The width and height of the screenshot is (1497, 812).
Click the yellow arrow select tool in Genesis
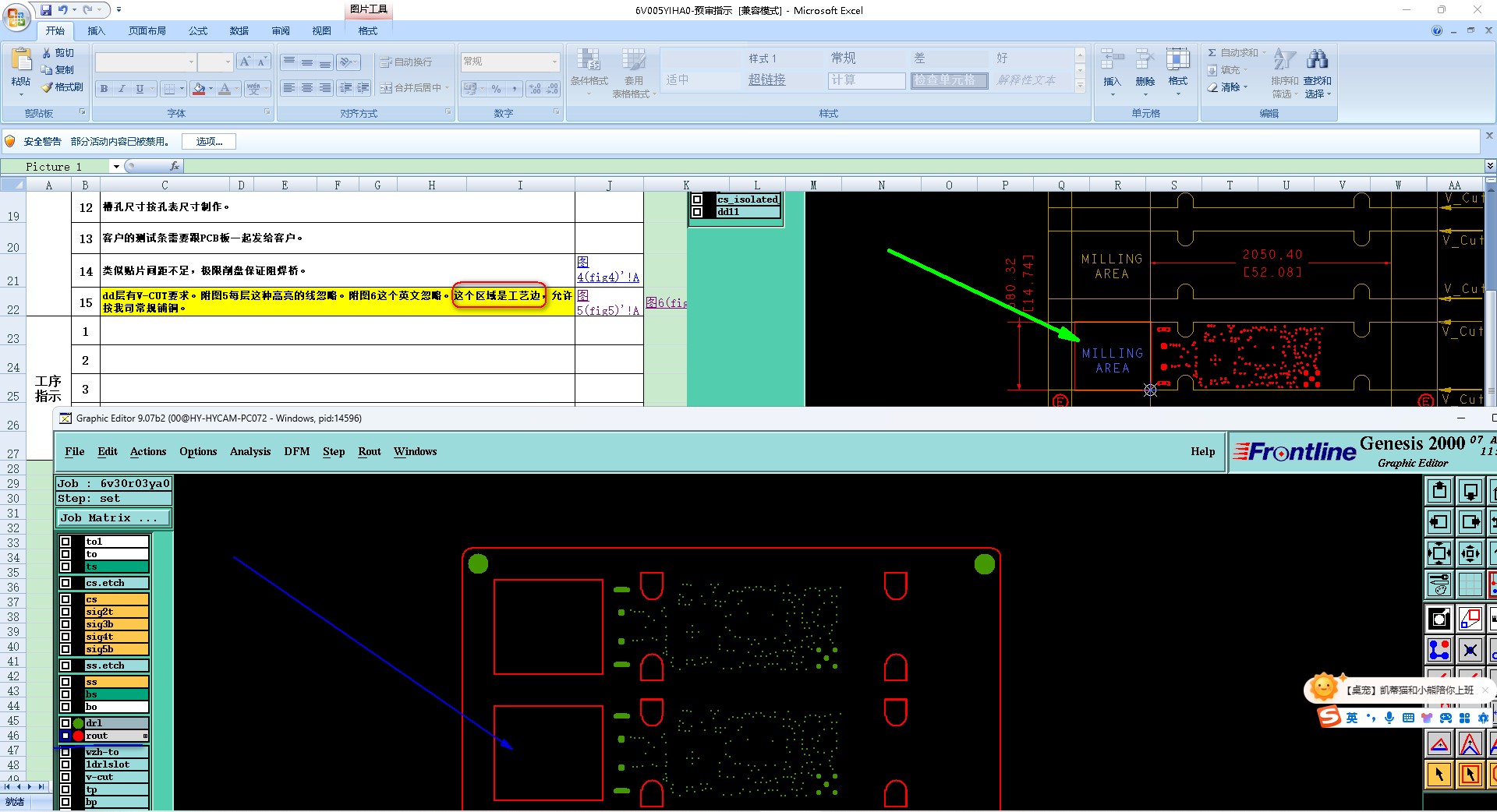tap(1439, 775)
